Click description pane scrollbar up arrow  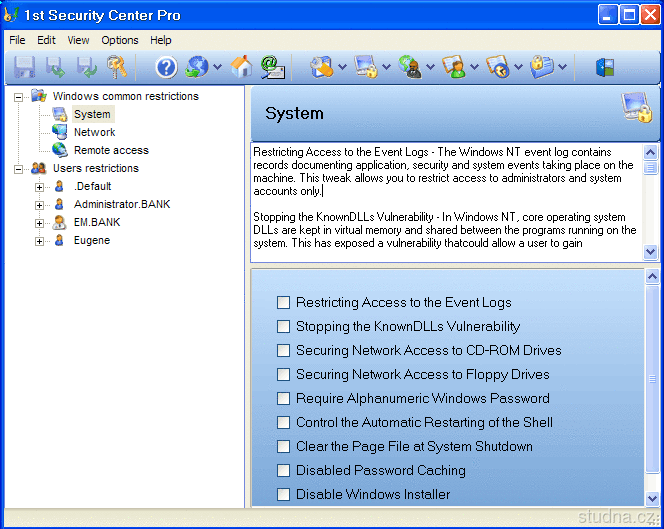tap(650, 152)
